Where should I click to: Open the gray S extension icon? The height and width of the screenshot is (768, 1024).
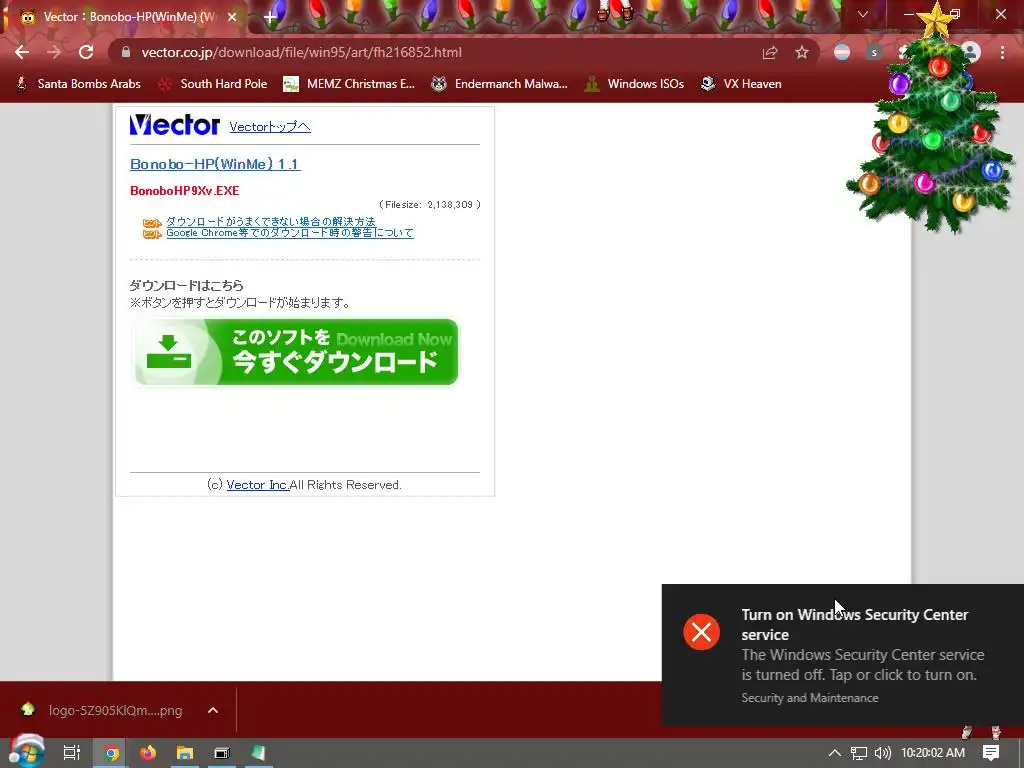tap(874, 52)
